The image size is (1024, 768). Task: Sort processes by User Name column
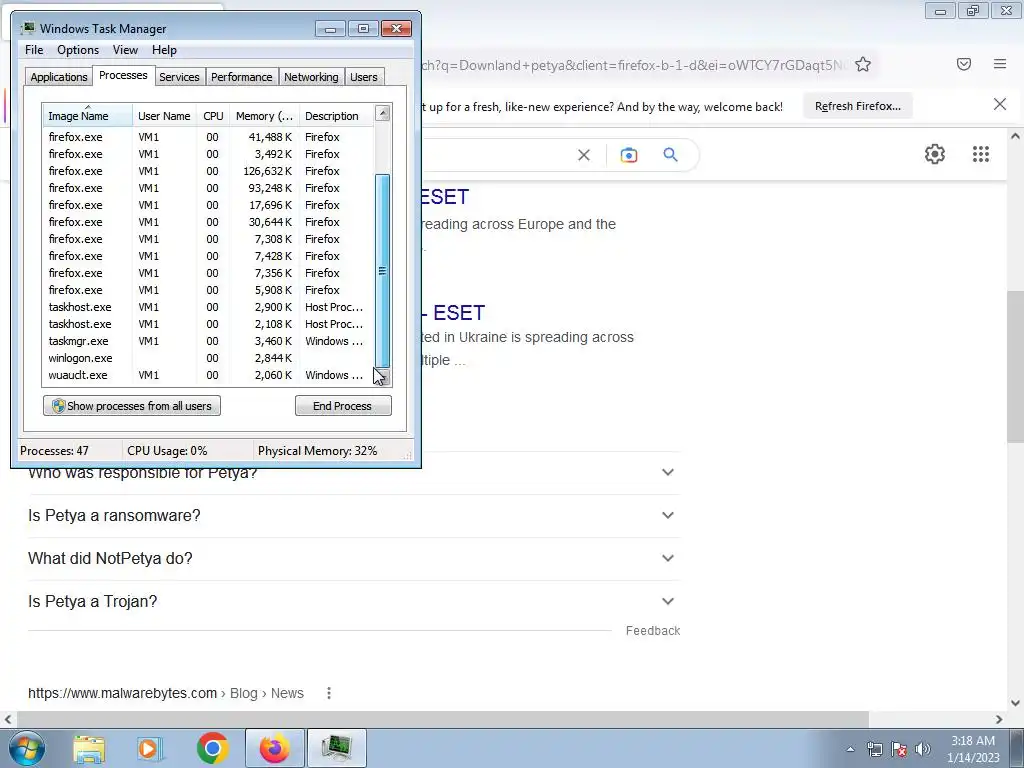coord(165,116)
